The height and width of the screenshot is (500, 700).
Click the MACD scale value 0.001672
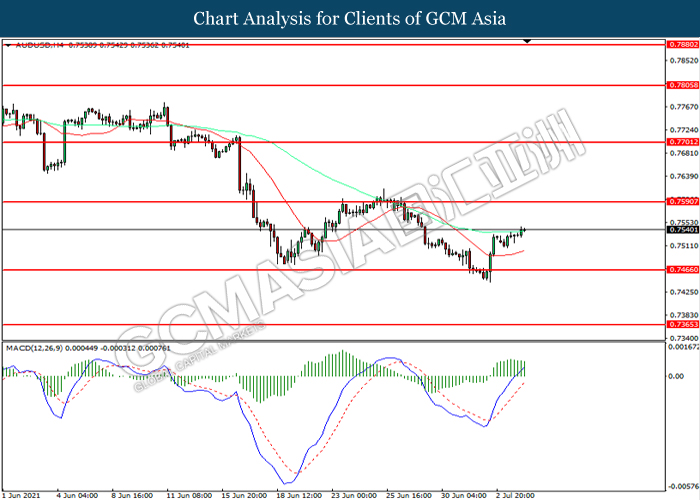click(684, 346)
